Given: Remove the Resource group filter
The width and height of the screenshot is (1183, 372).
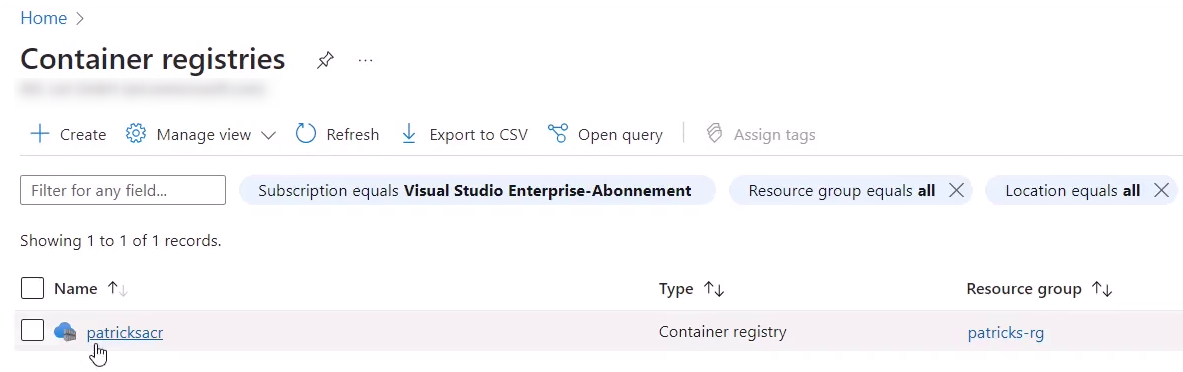Looking at the screenshot, I should pos(956,191).
